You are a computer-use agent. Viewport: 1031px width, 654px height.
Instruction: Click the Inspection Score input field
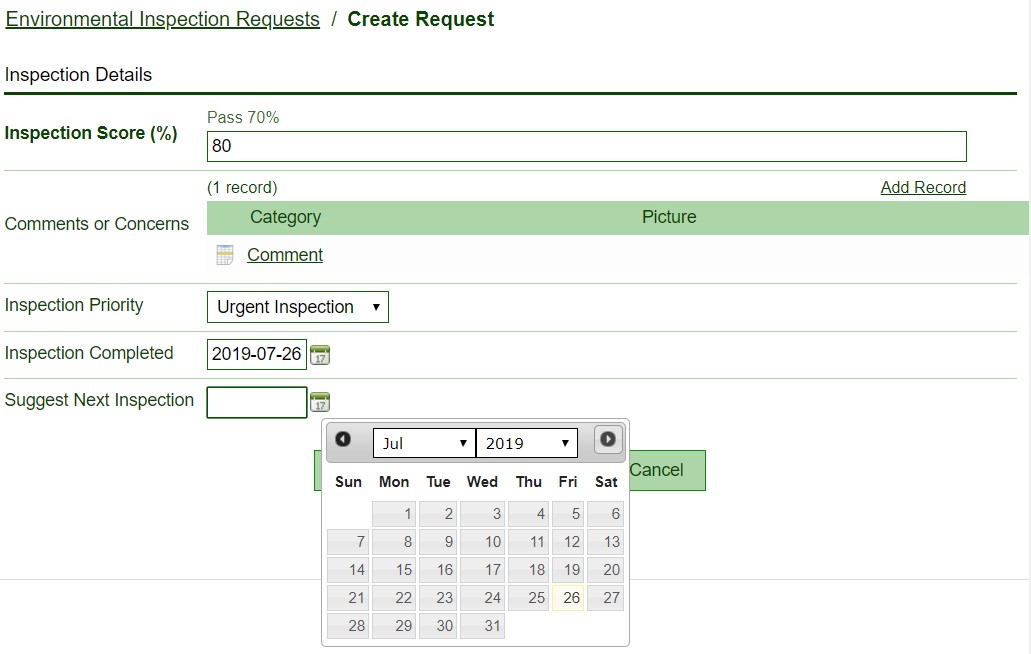coord(586,146)
